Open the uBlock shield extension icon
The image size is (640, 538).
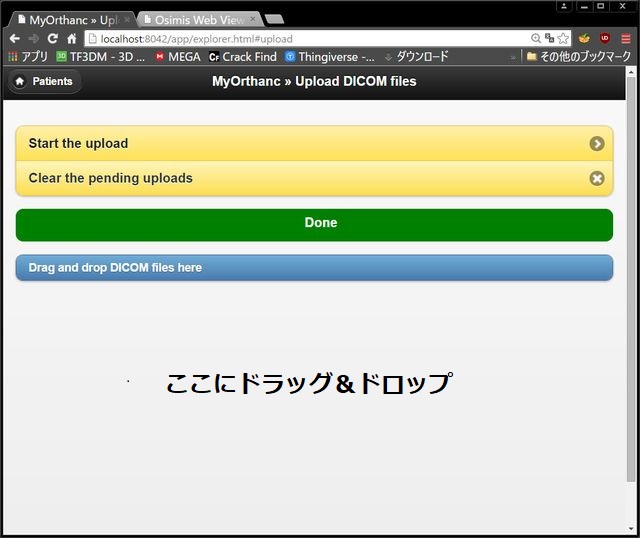604,38
